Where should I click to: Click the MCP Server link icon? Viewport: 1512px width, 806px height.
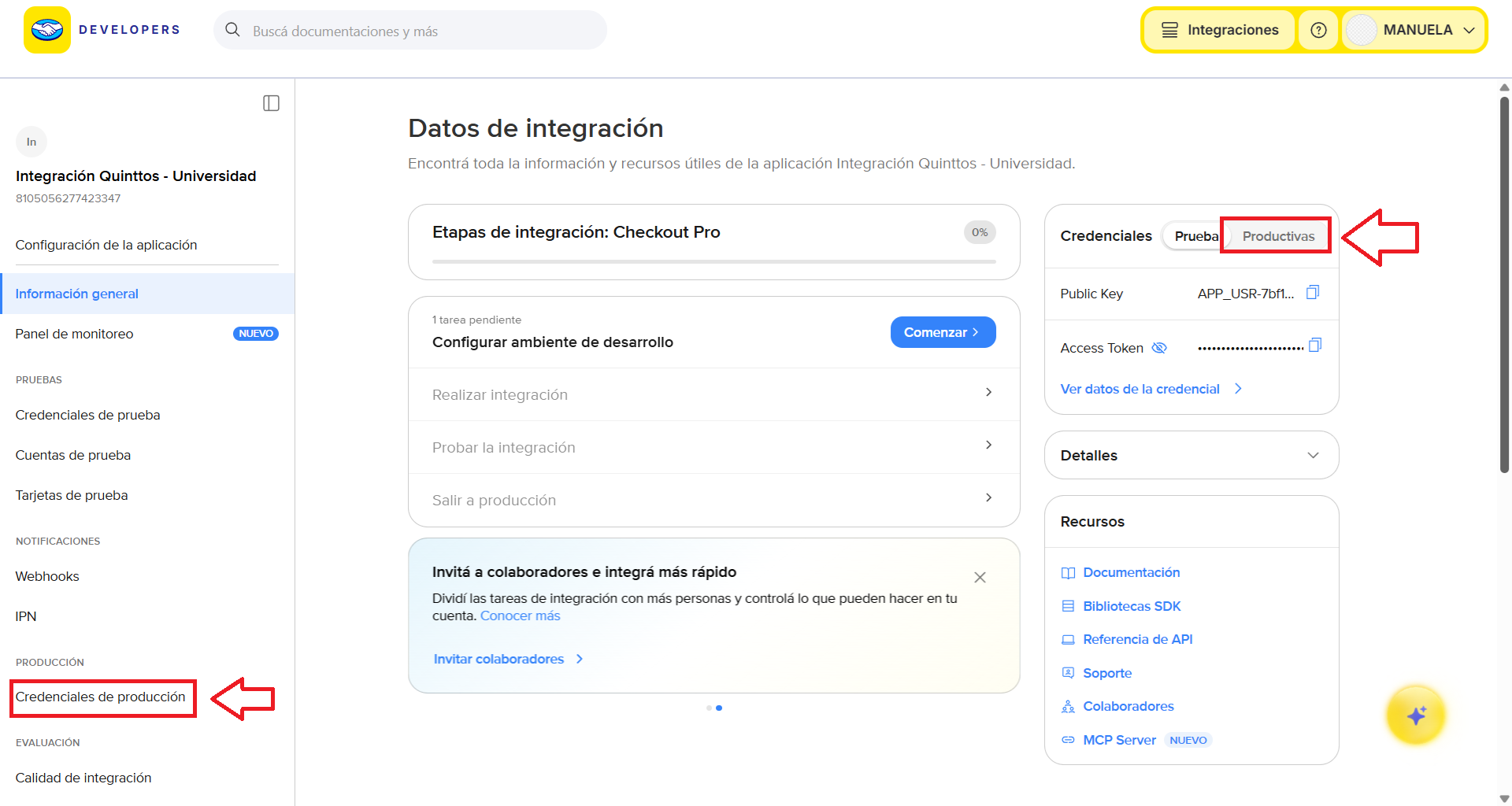pos(1068,740)
